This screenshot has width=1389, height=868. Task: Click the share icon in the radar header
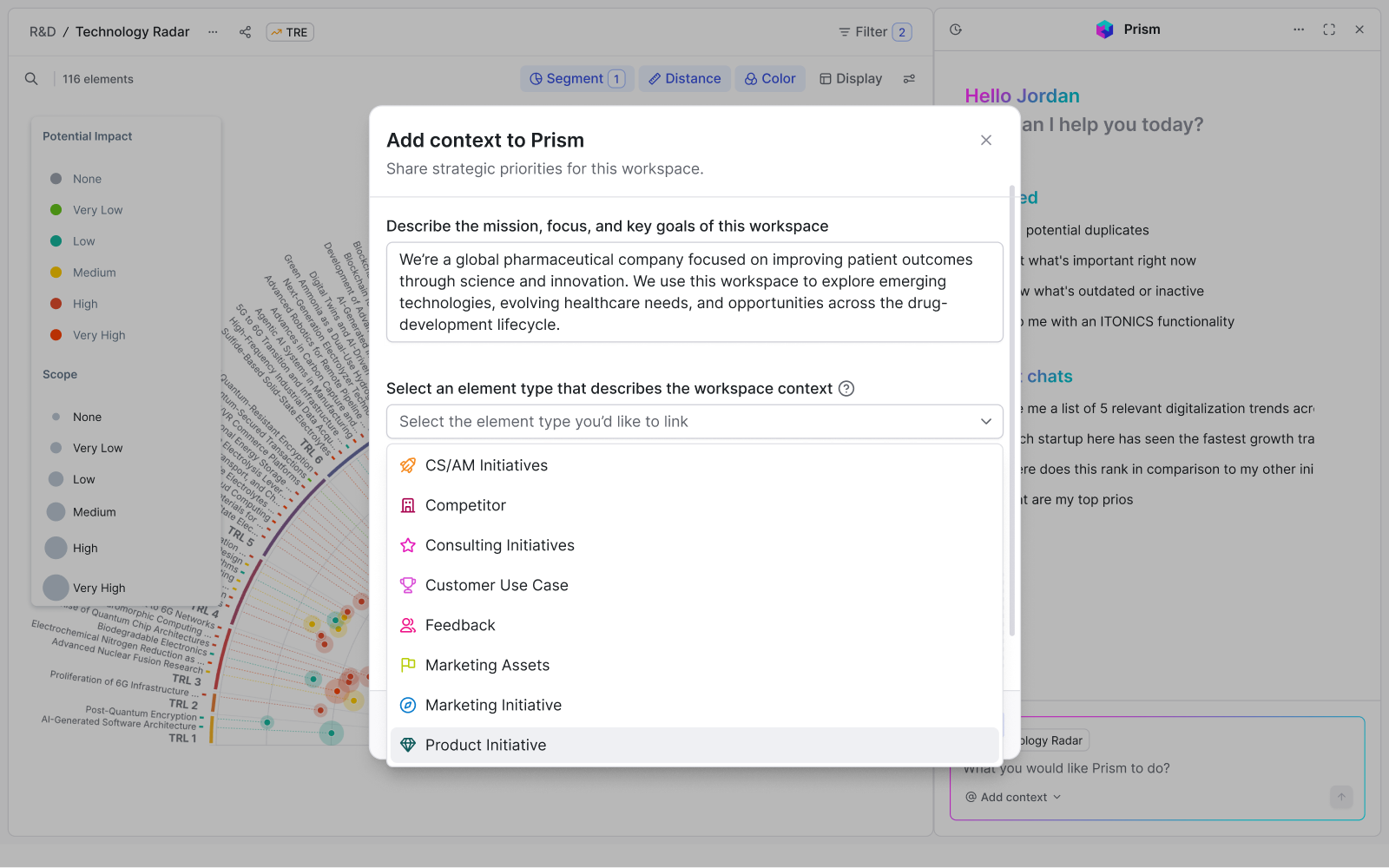click(246, 32)
